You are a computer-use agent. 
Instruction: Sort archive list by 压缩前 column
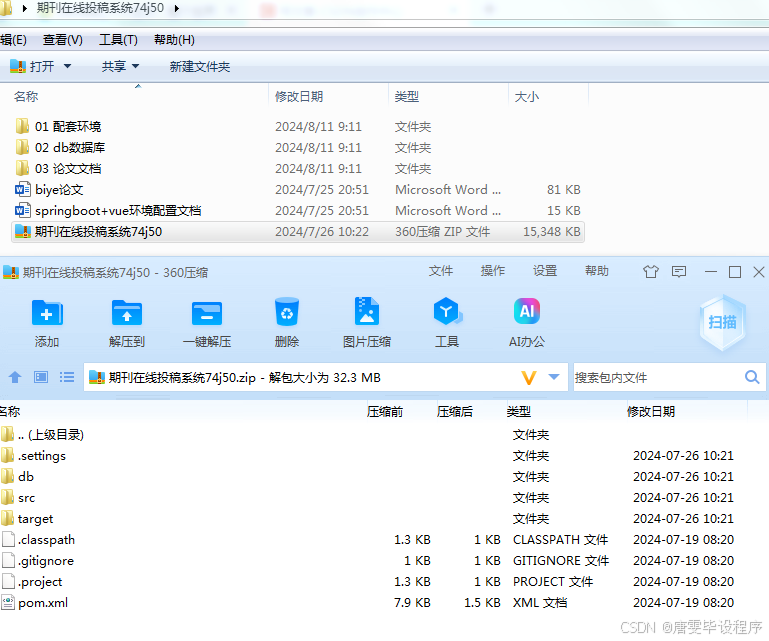(x=385, y=411)
